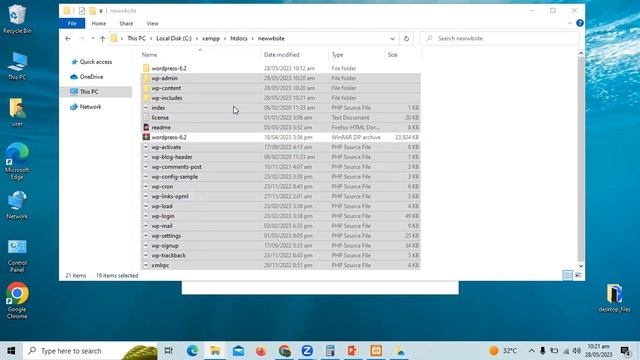Click the Search newwbsite box
The width and height of the screenshot is (640, 360).
[500, 38]
